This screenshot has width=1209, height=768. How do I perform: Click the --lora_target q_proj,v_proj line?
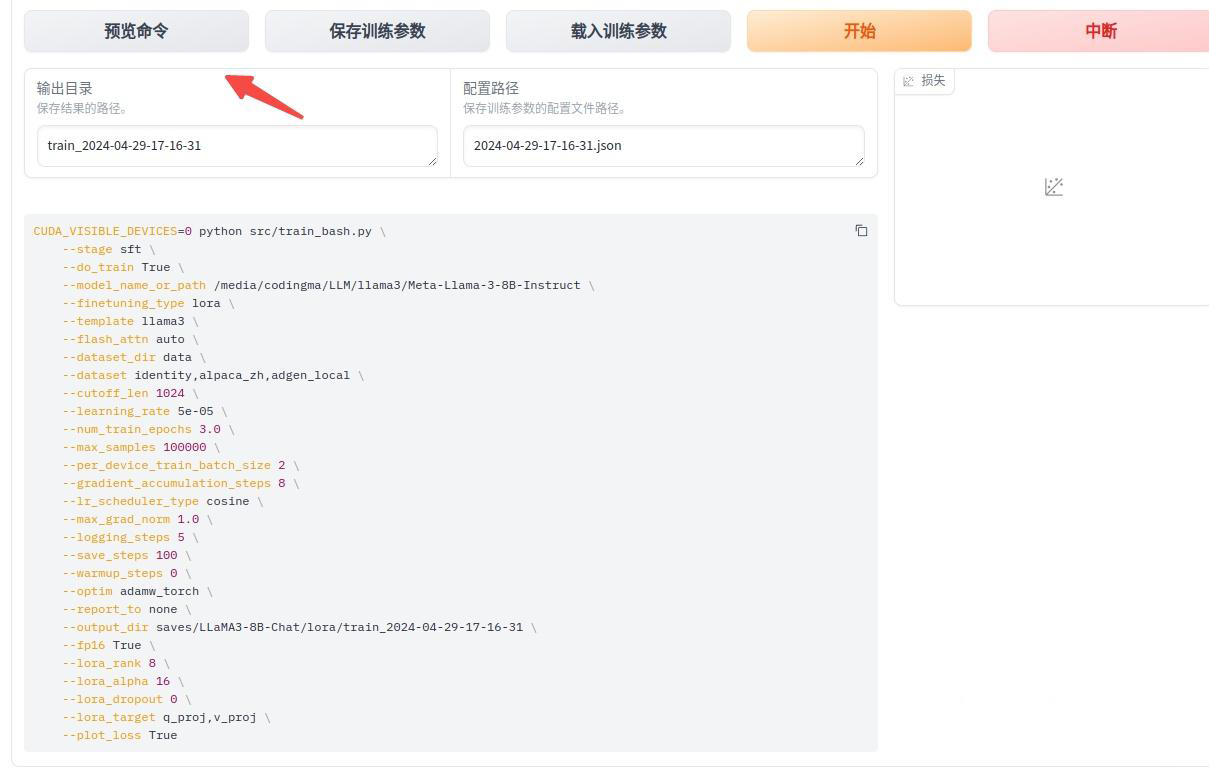166,717
